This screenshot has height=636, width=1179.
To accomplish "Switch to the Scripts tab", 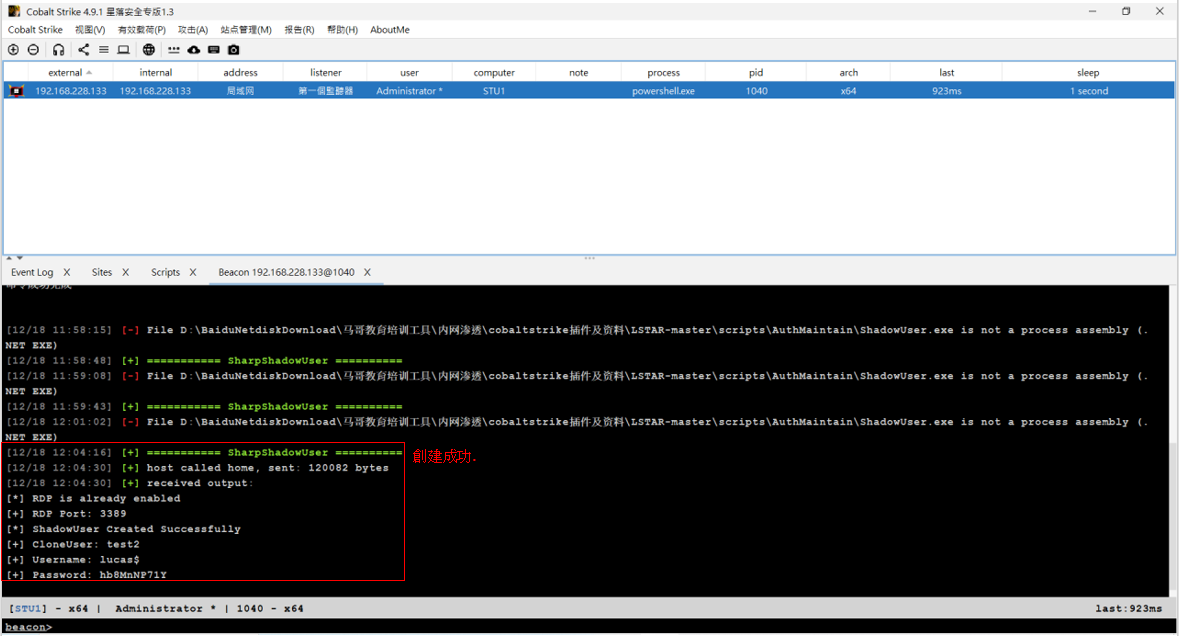I will pos(165,272).
